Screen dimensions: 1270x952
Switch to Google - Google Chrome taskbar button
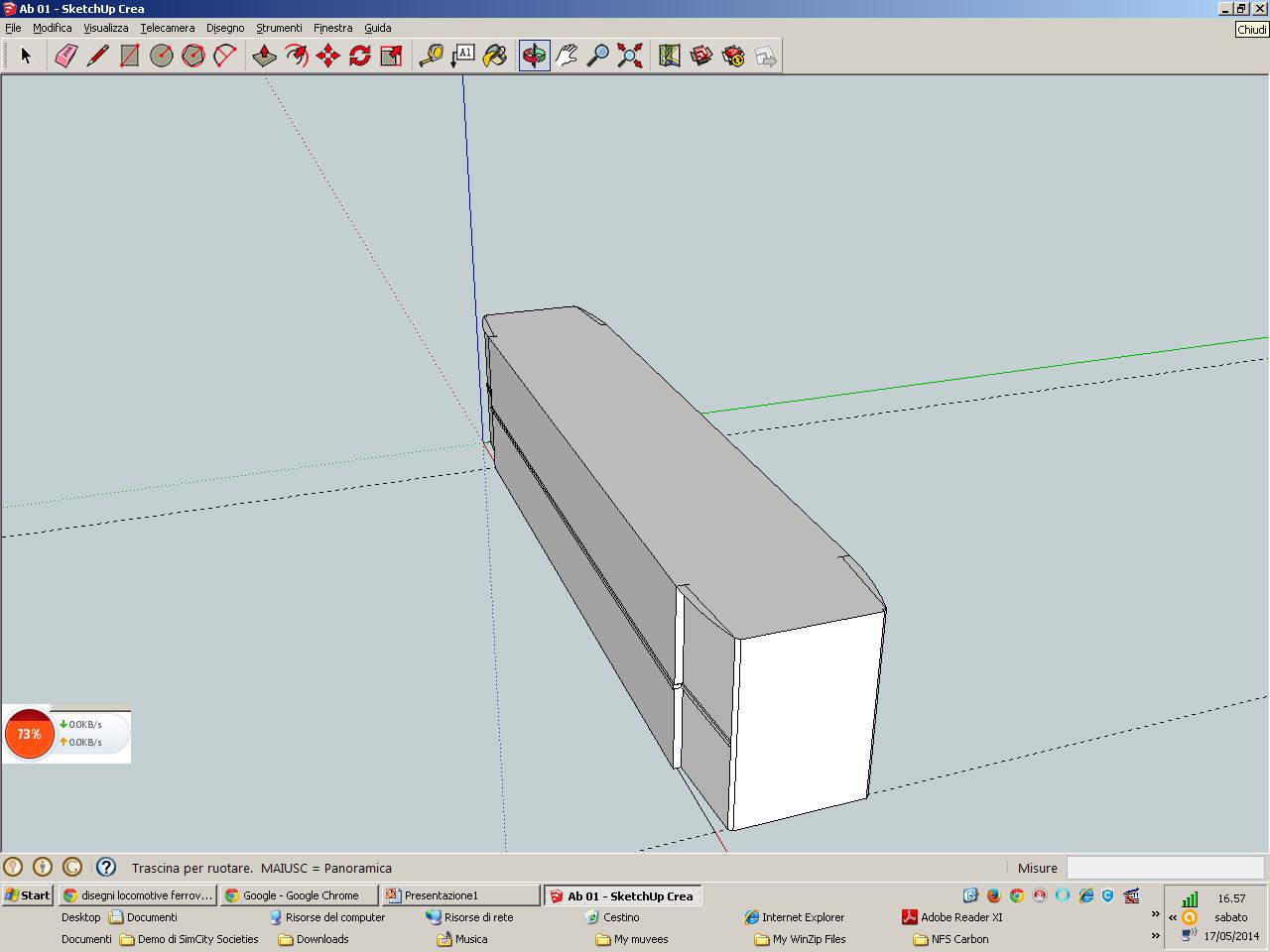point(299,895)
